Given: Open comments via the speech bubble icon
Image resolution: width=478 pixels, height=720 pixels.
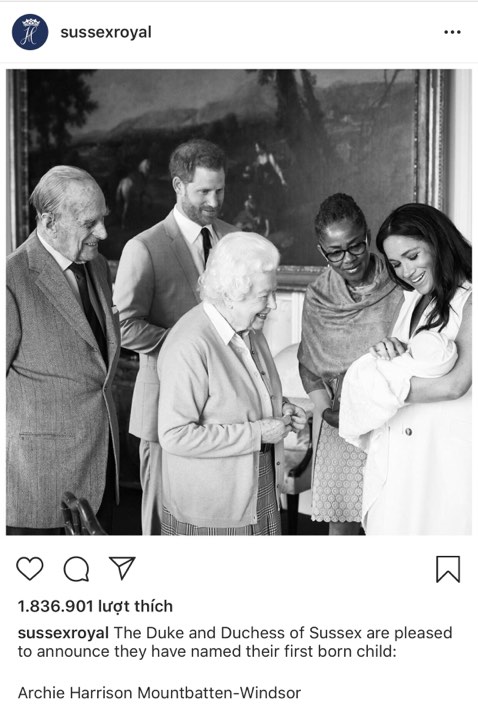Looking at the screenshot, I should pos(76,569).
